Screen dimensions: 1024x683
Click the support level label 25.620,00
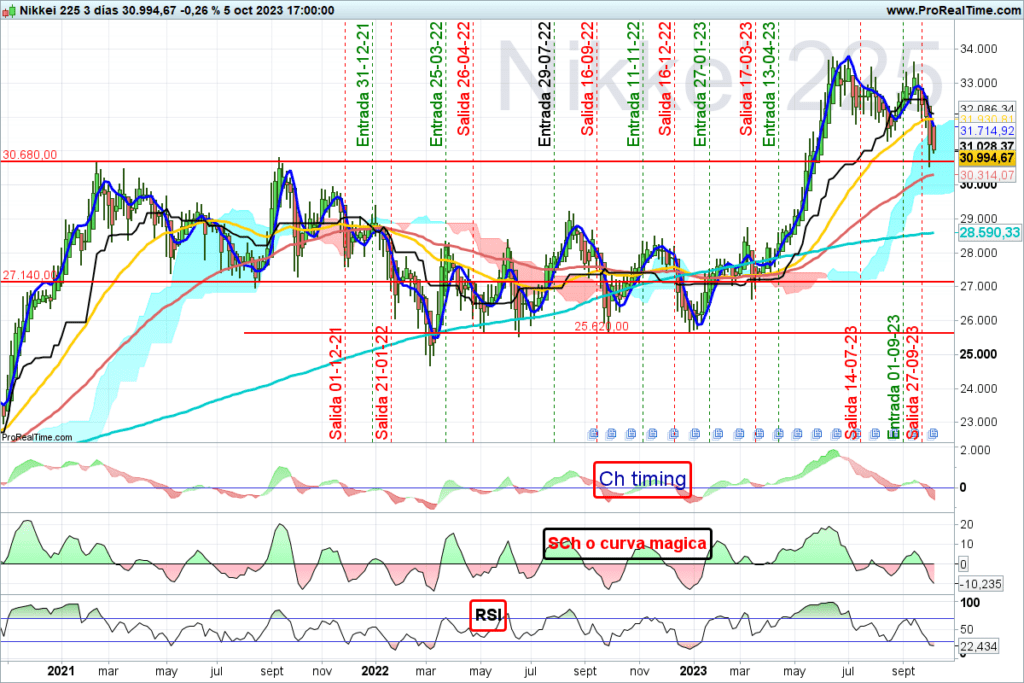coord(601,326)
